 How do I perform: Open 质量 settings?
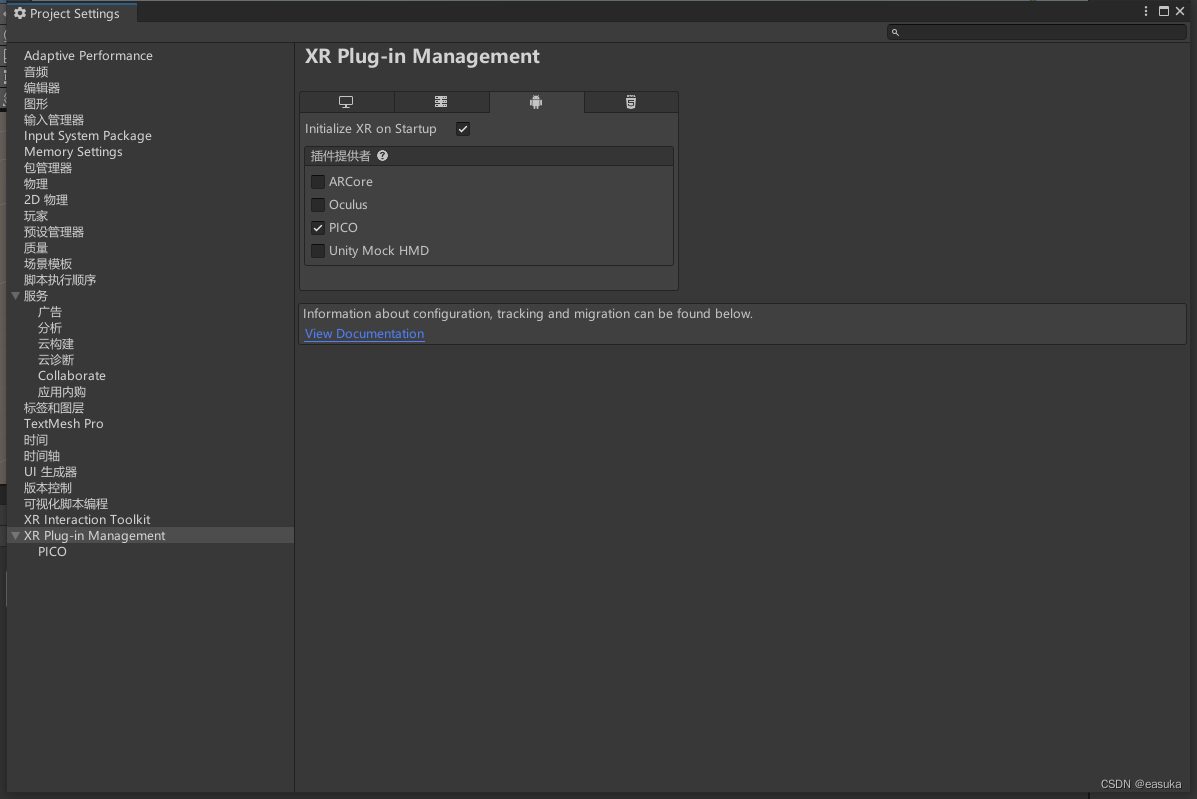[36, 248]
